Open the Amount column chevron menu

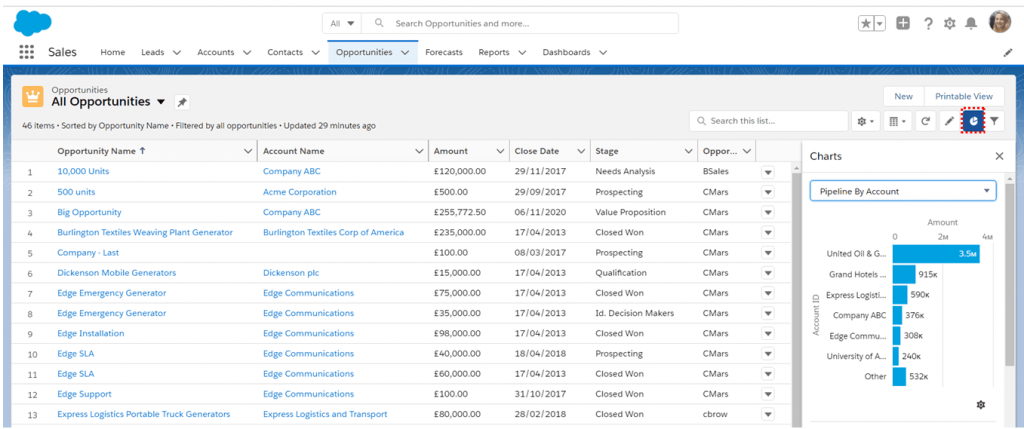500,151
